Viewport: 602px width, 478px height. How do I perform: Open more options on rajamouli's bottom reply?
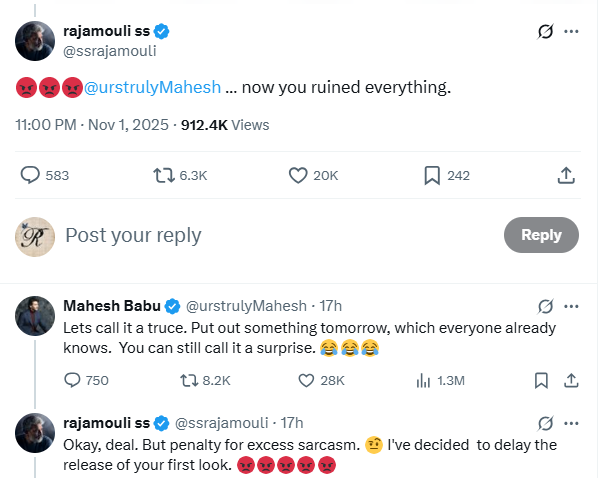[572, 422]
